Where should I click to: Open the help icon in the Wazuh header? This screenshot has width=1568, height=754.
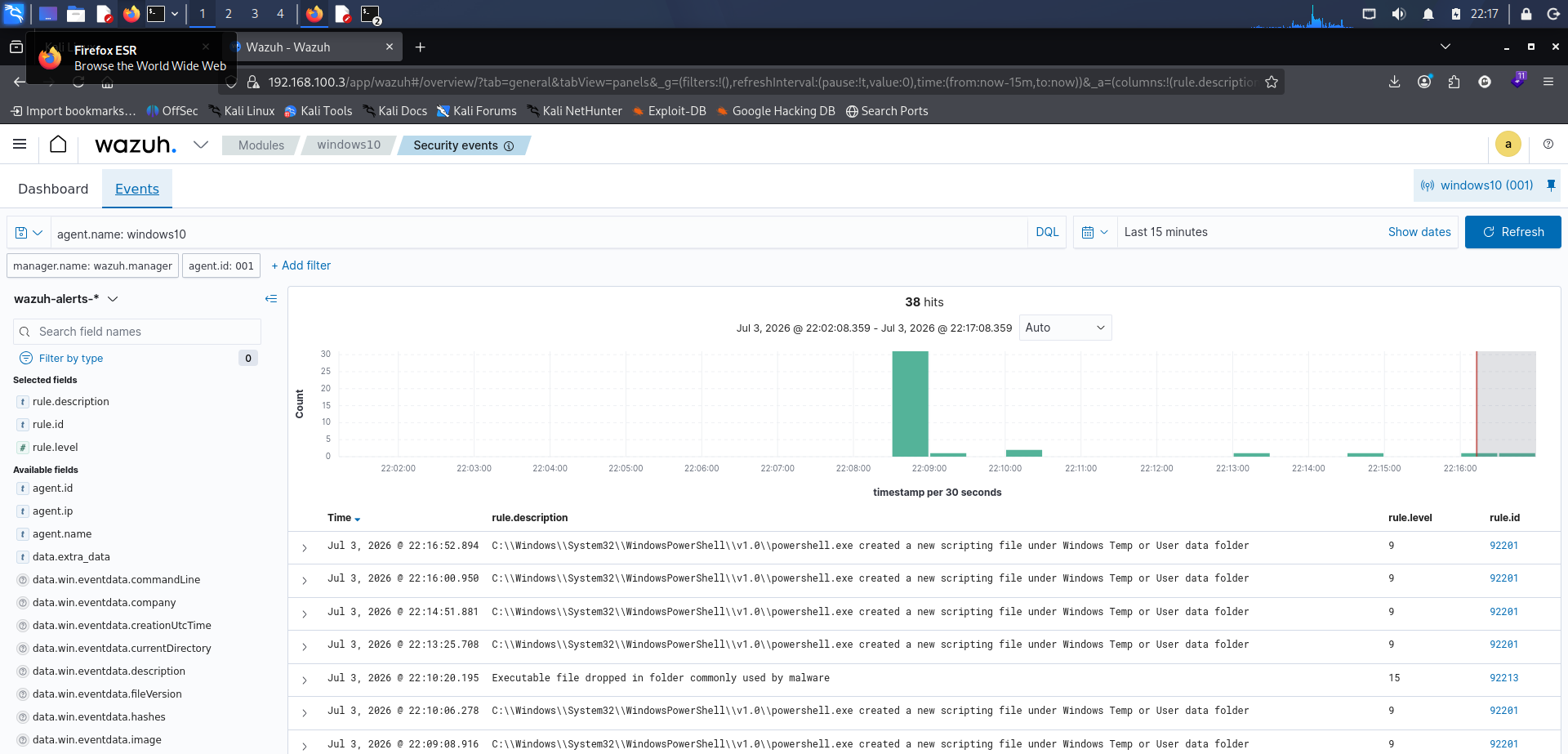1548,144
